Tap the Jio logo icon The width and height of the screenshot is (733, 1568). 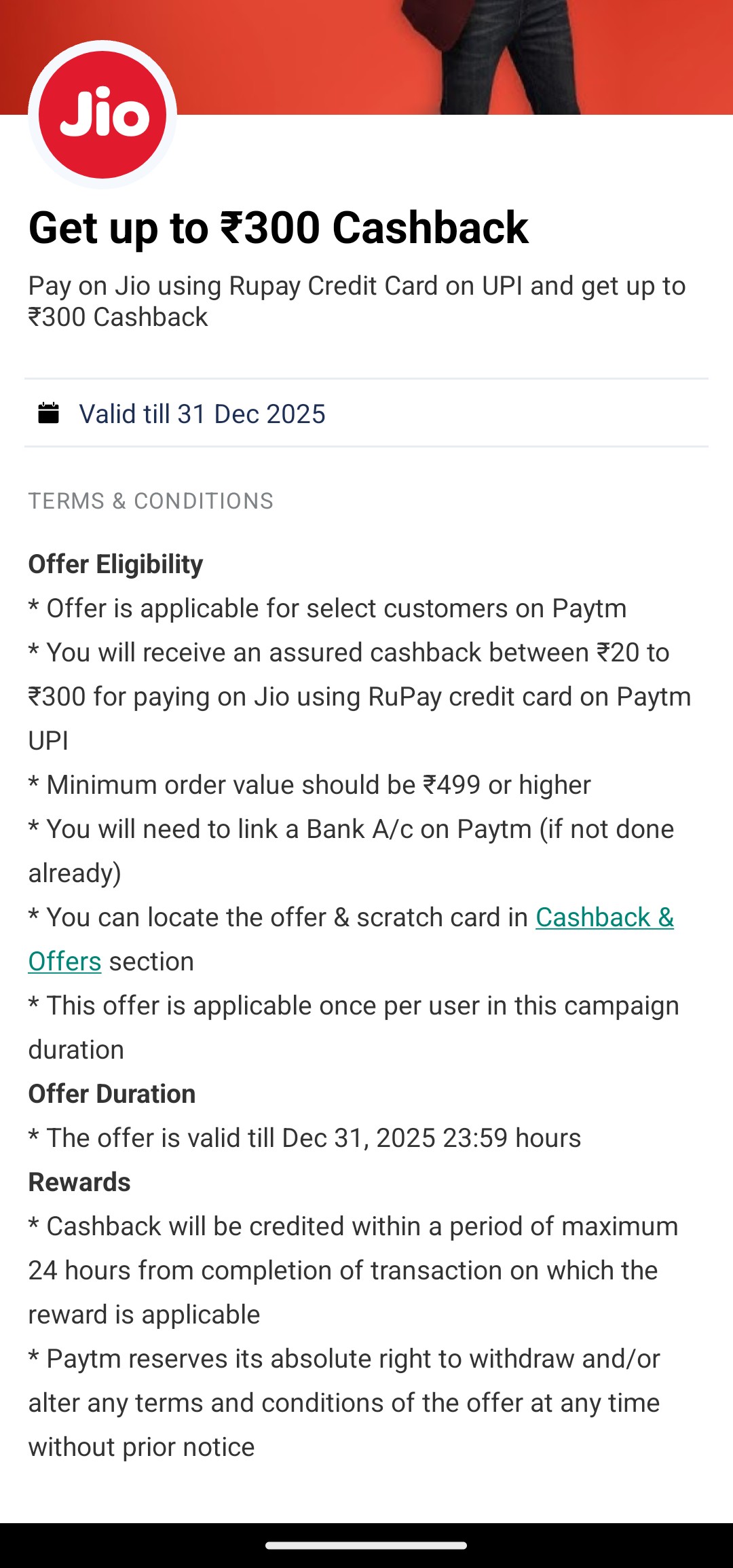102,115
